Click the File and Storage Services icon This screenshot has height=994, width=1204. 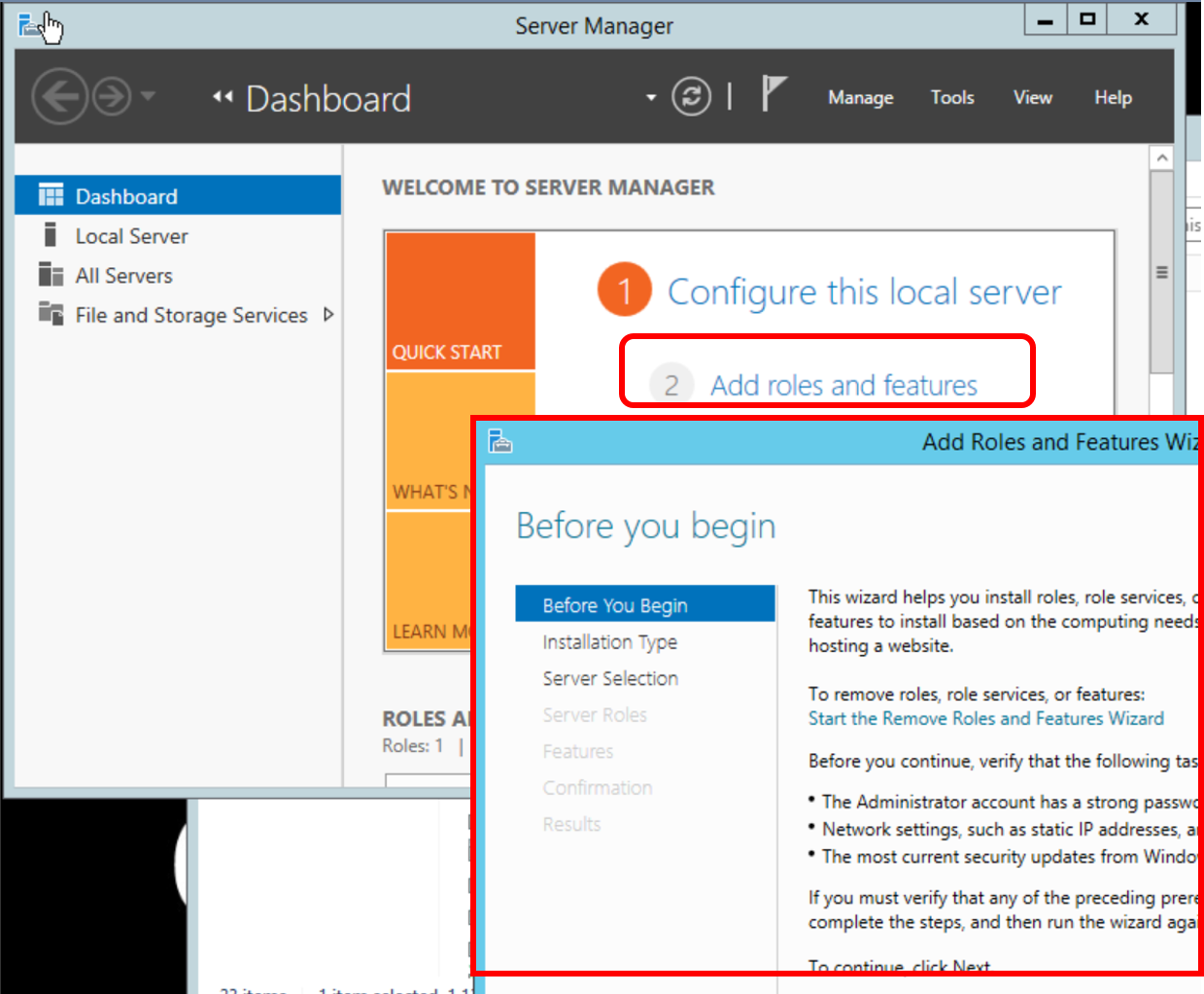click(51, 314)
